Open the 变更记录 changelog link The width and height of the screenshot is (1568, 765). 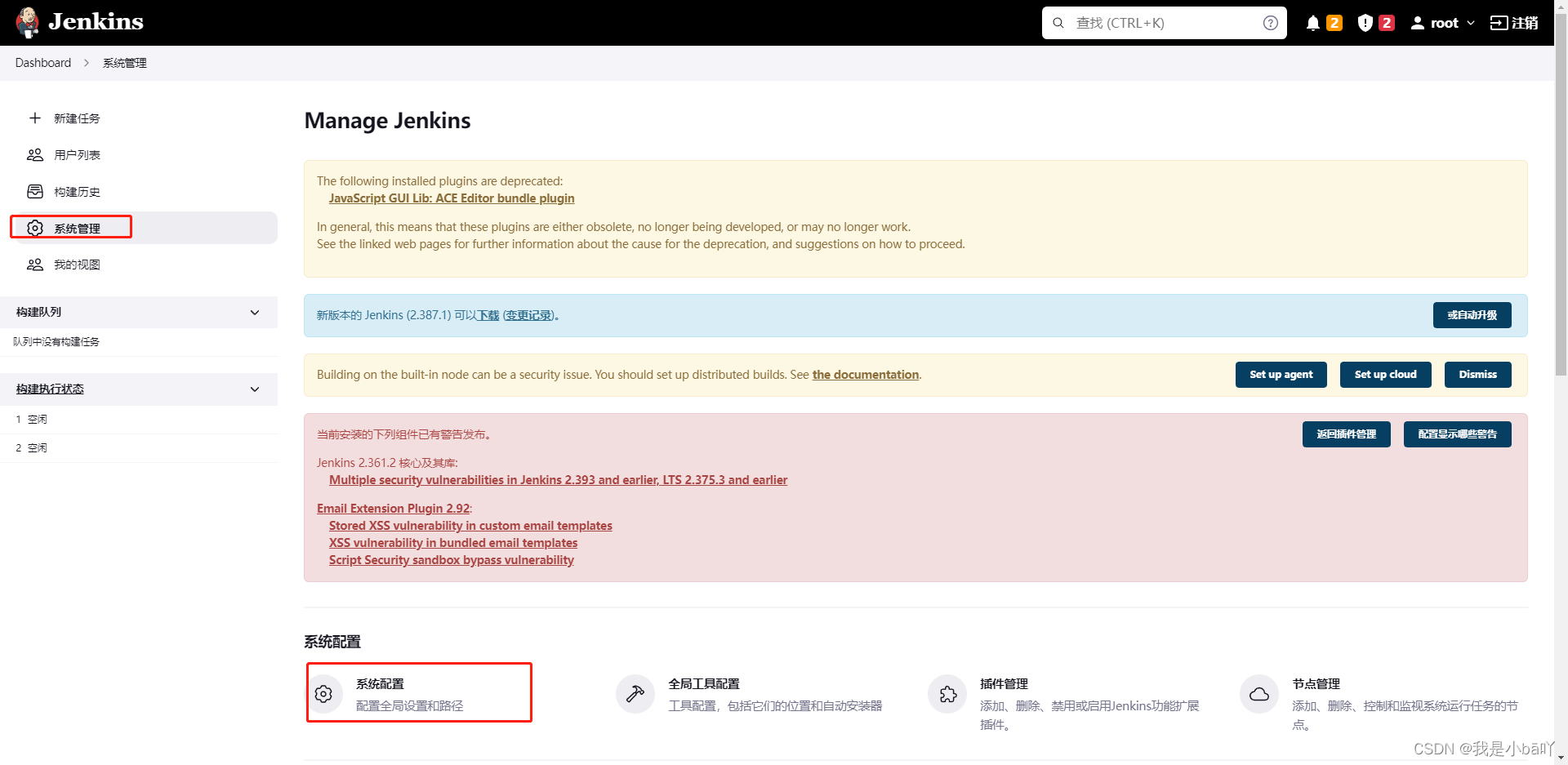(528, 315)
